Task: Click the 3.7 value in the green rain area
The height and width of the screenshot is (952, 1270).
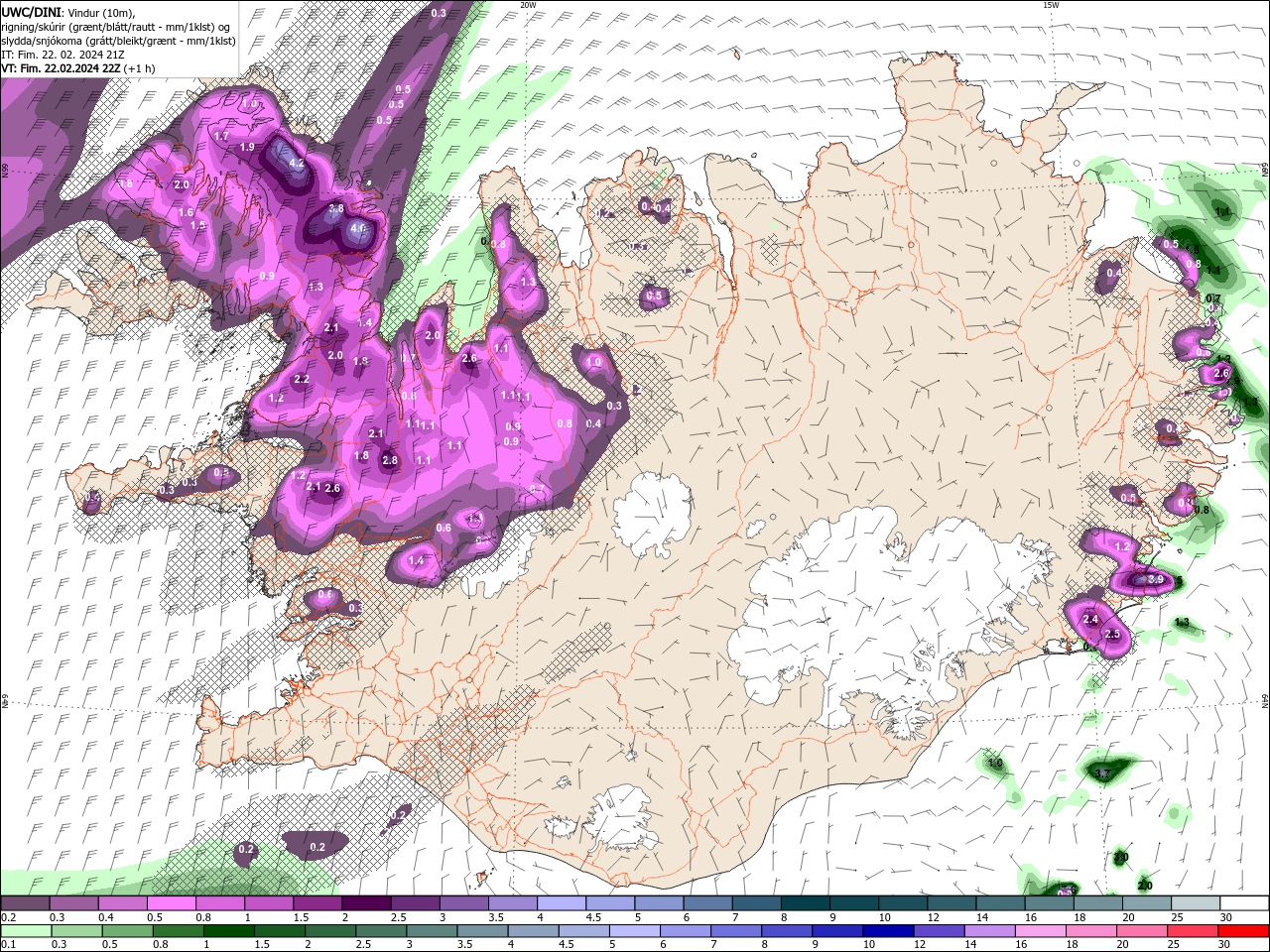Action: tap(1101, 774)
